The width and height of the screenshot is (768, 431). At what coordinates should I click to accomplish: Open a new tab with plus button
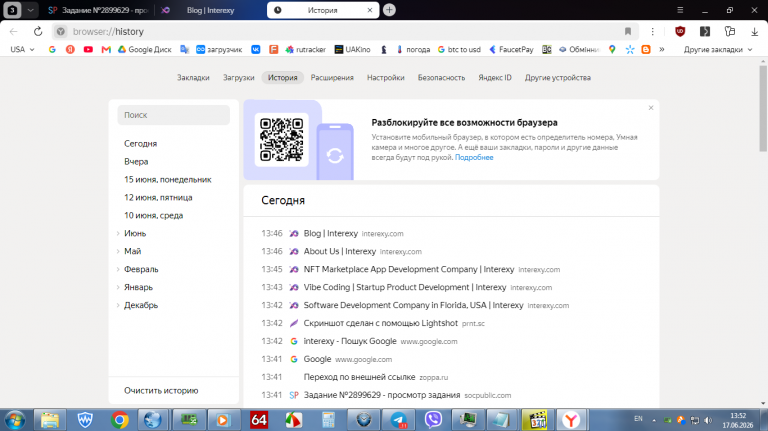(389, 10)
